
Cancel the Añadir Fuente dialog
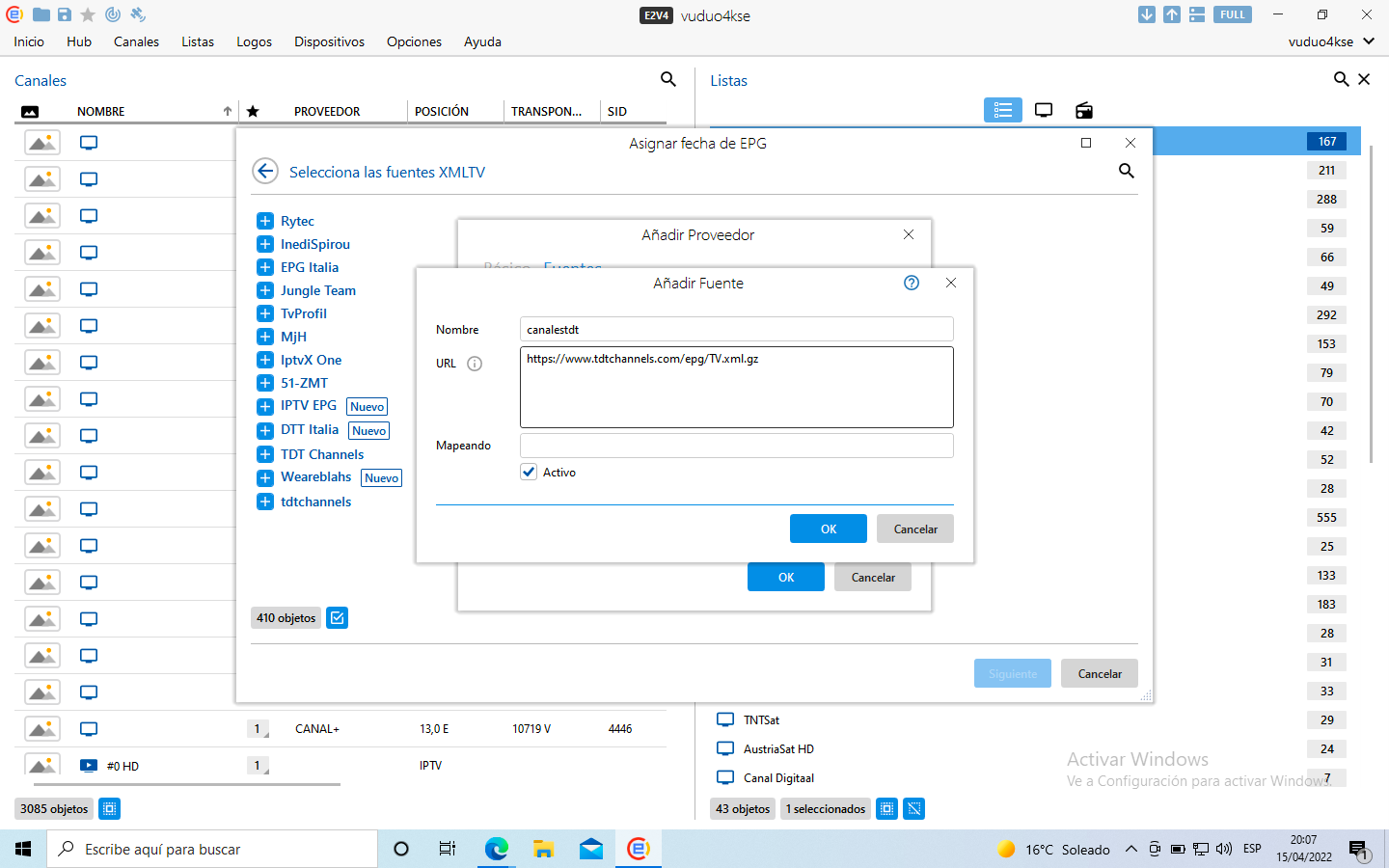coord(914,529)
